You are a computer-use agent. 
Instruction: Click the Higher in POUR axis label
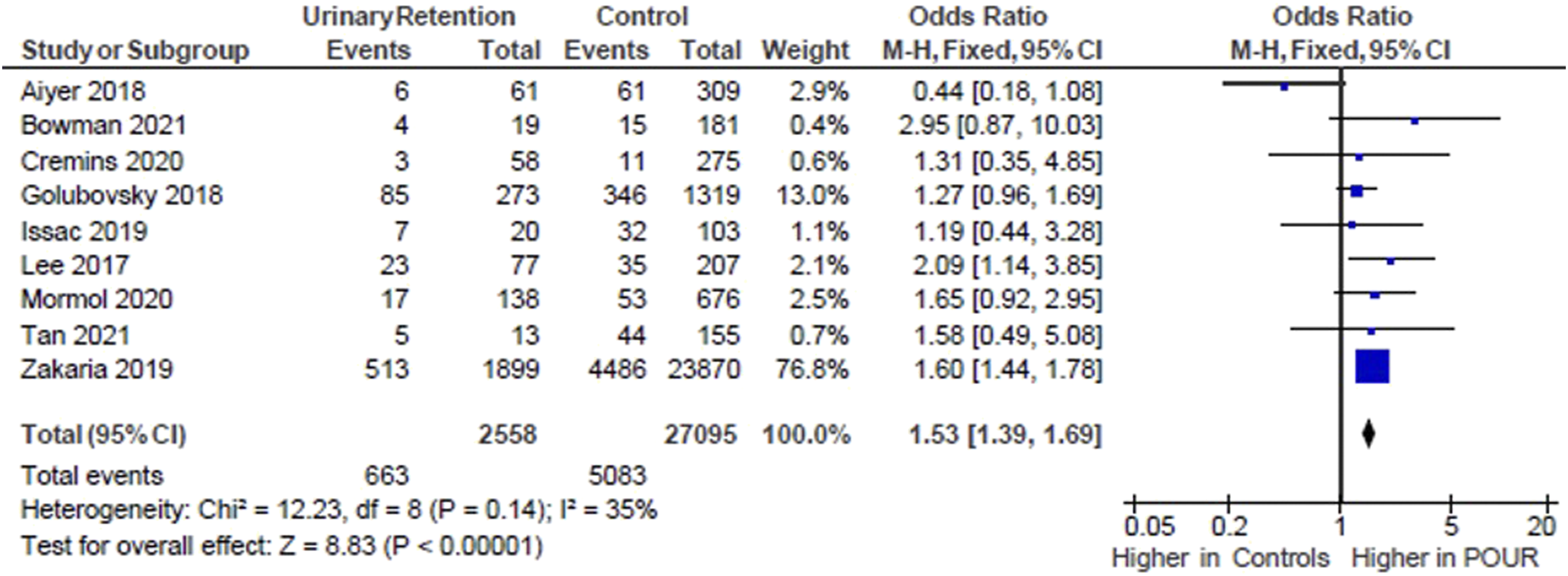point(1445,558)
